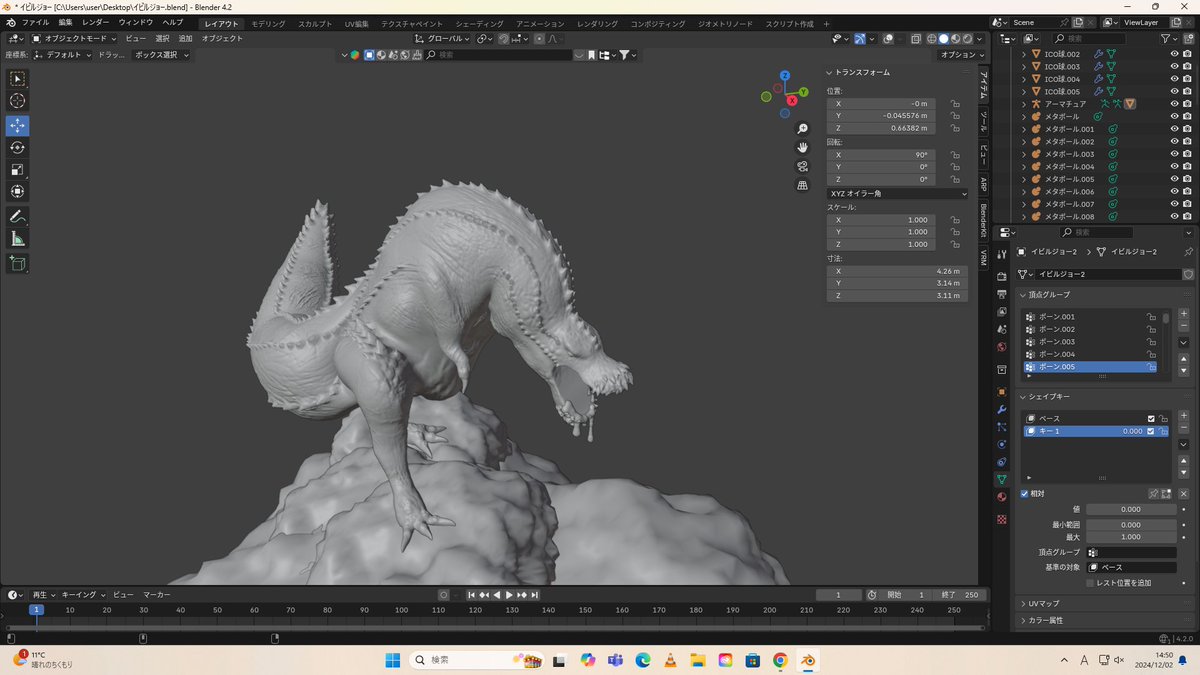The height and width of the screenshot is (675, 1200).
Task: Click the viewport pan hand icon
Action: pos(802,148)
